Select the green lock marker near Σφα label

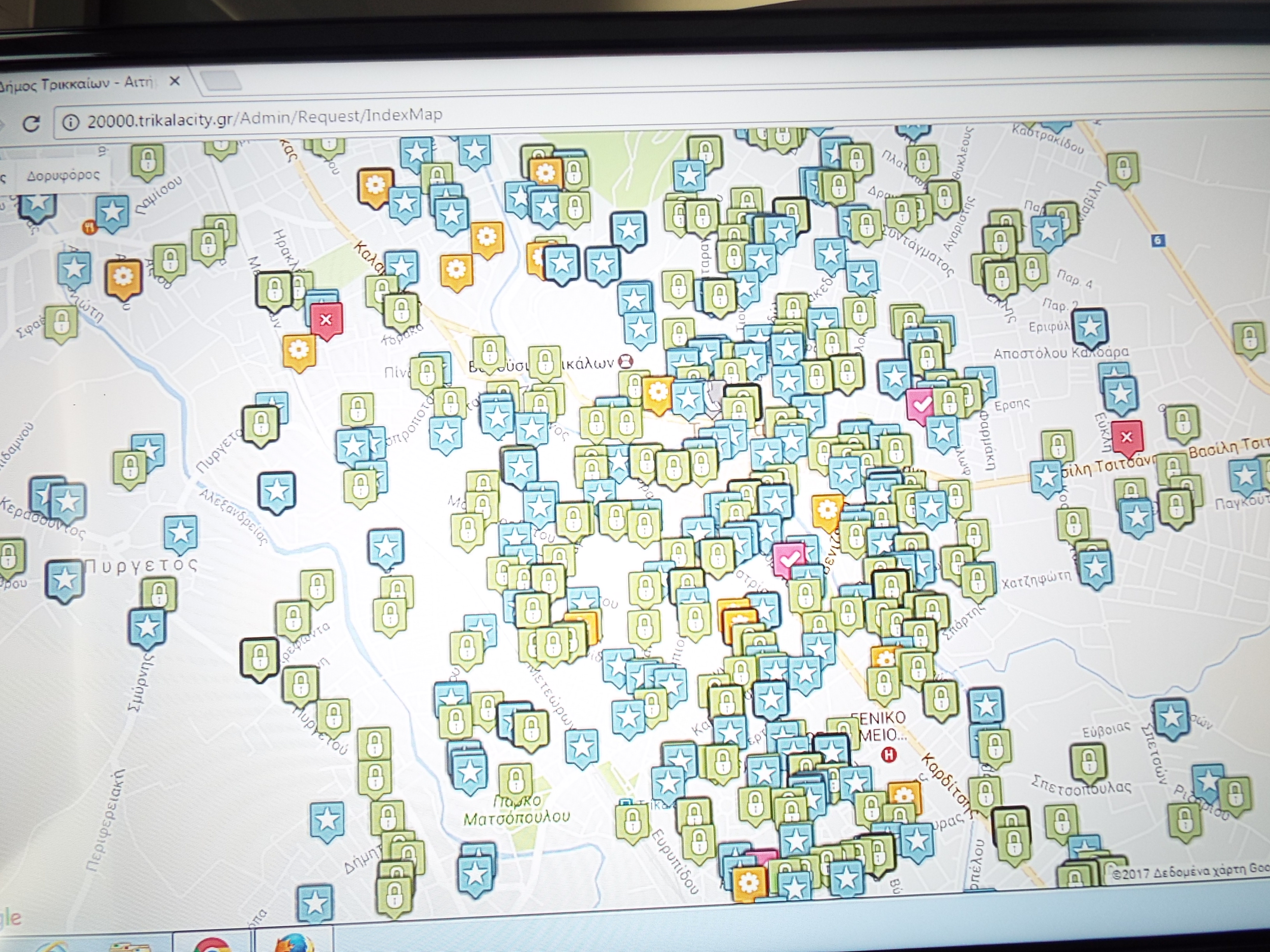click(61, 323)
